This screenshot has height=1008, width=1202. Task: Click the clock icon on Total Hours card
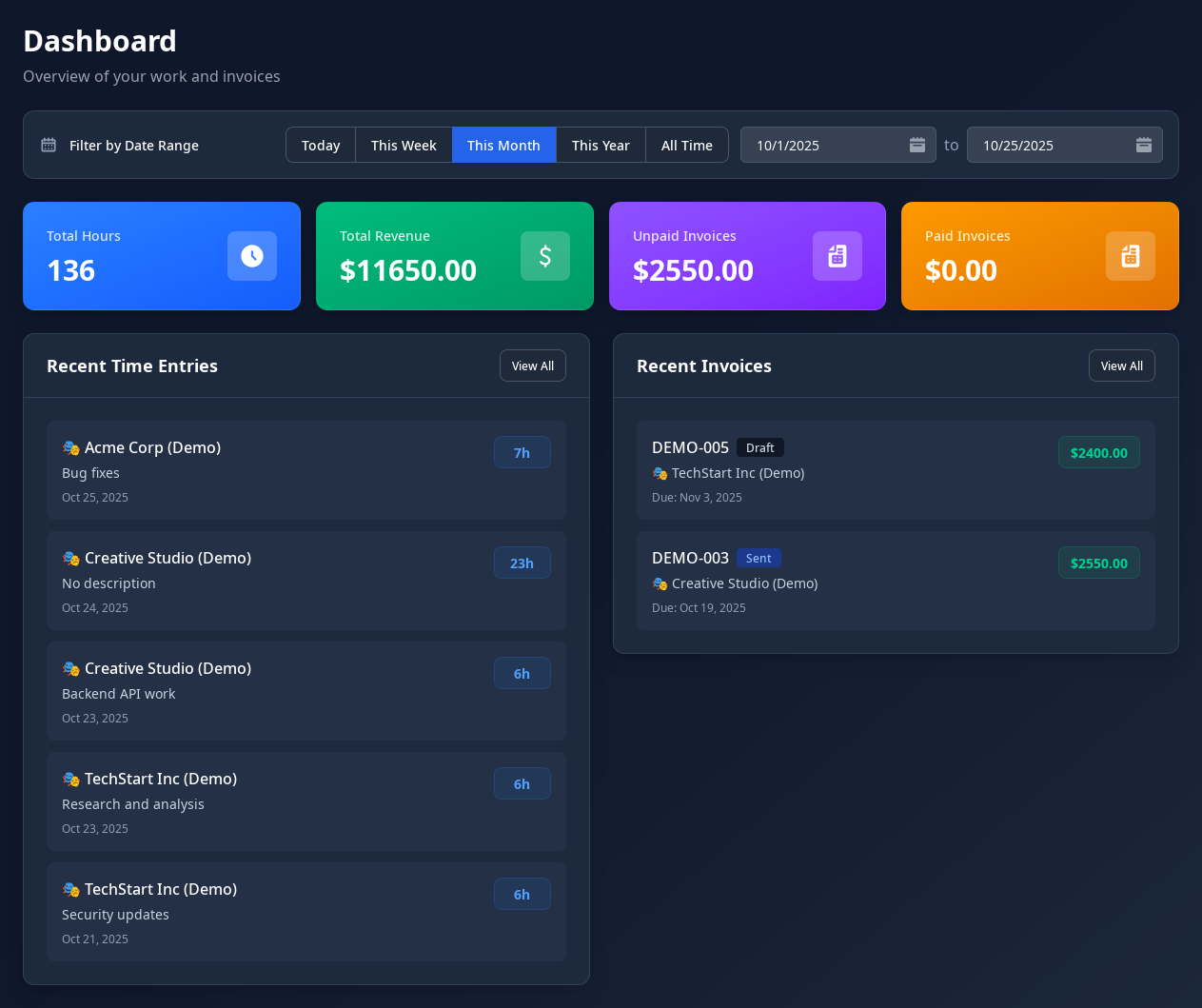coord(252,256)
